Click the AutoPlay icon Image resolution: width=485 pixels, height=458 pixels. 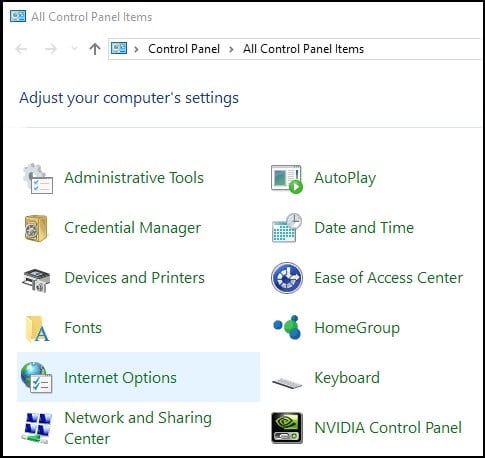287,179
